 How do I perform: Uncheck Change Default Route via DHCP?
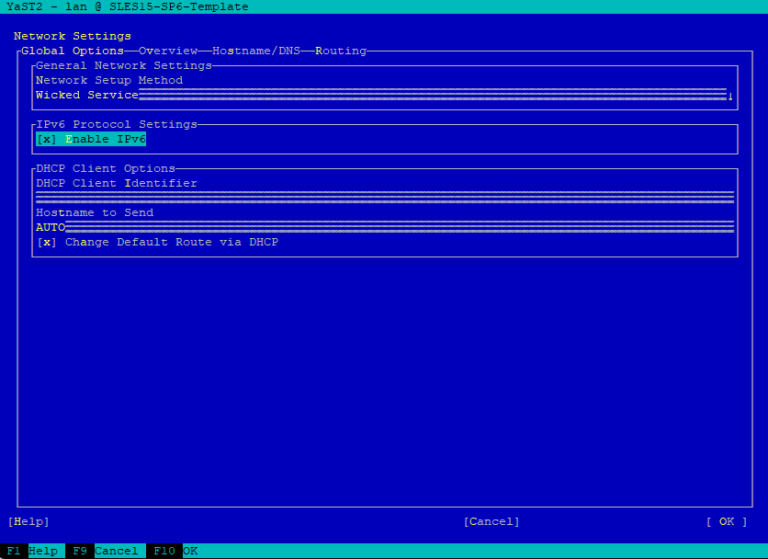pos(47,242)
